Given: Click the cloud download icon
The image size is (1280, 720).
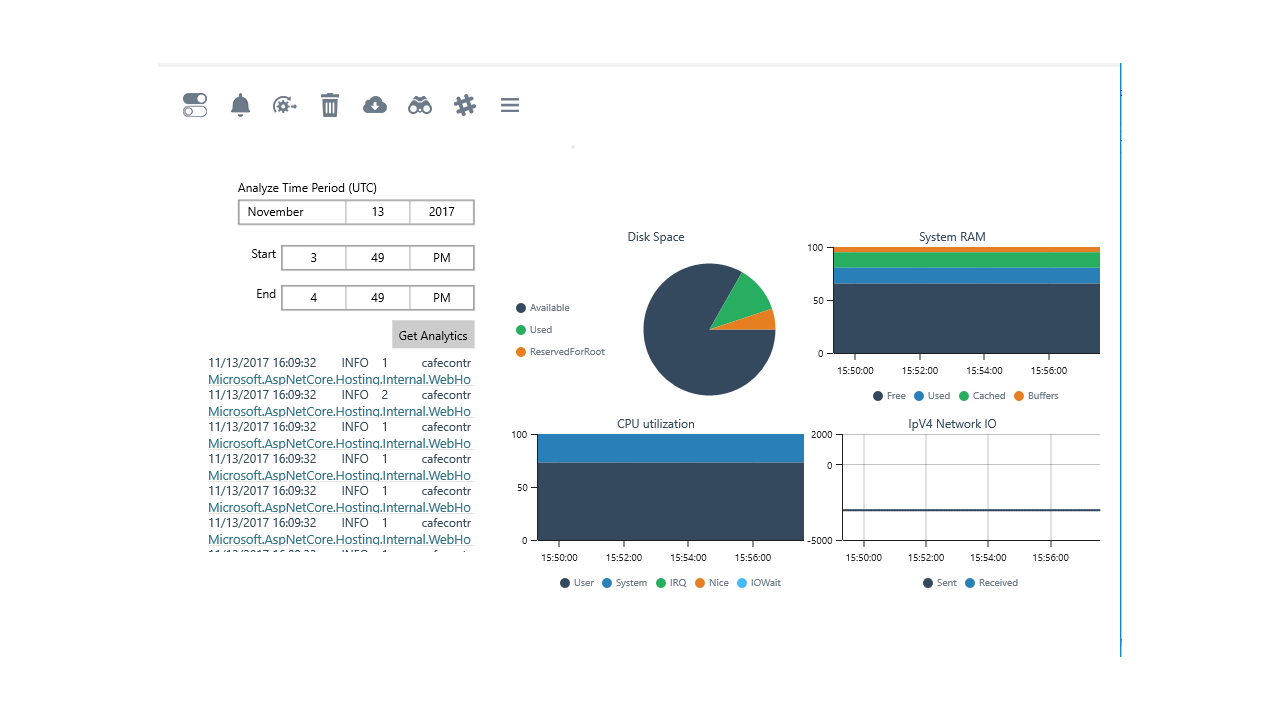Looking at the screenshot, I should (x=375, y=105).
